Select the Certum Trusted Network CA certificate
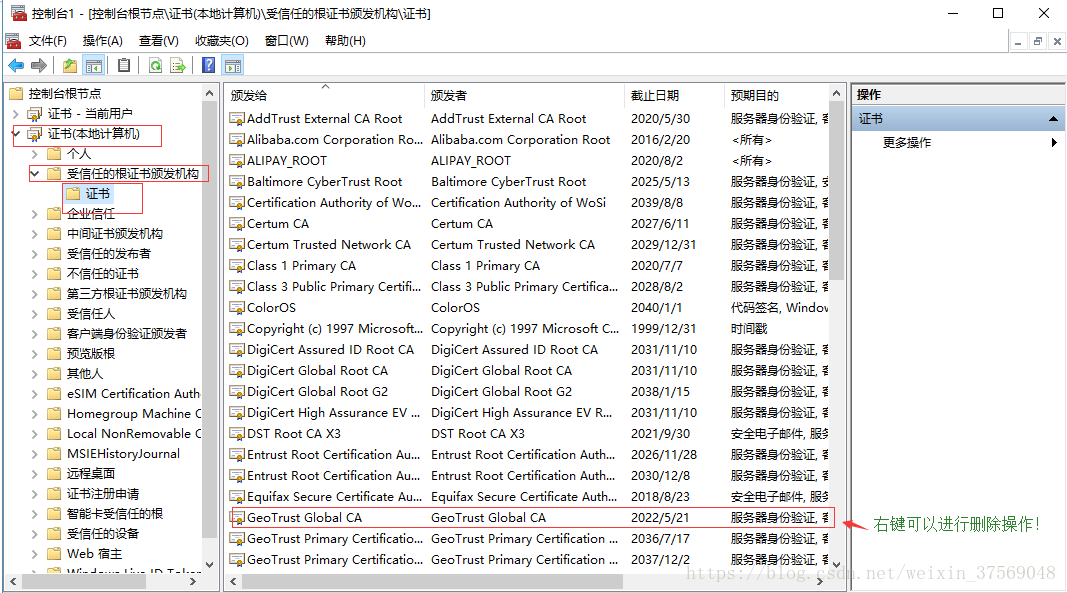 528,245
